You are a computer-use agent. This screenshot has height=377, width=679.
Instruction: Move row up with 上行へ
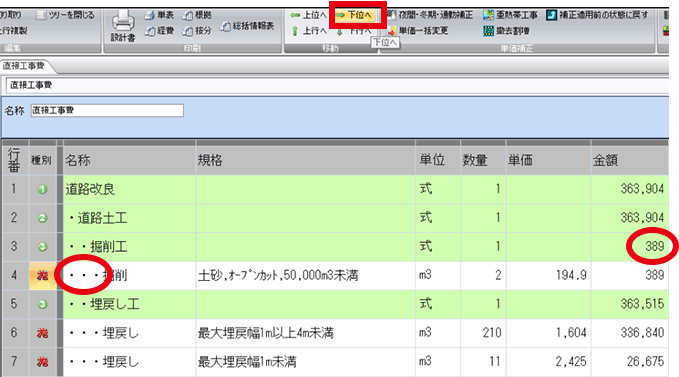309,31
